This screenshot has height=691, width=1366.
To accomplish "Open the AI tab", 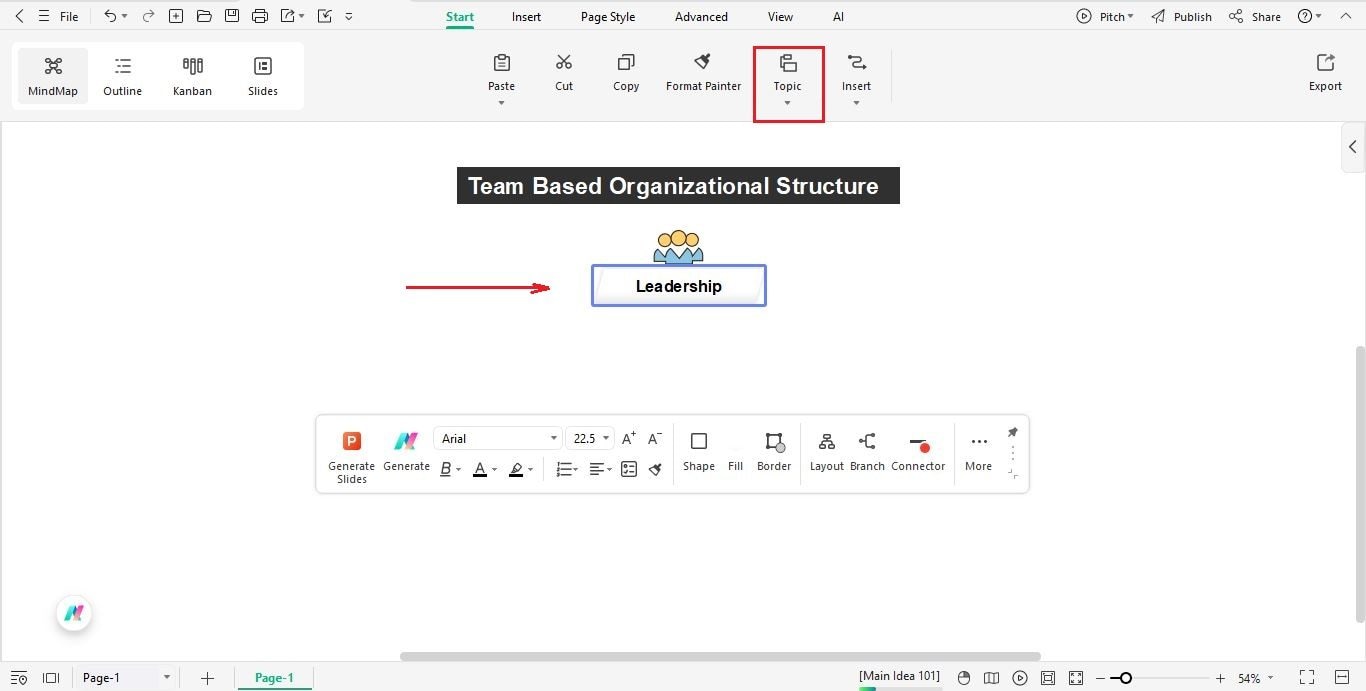I will (x=838, y=17).
